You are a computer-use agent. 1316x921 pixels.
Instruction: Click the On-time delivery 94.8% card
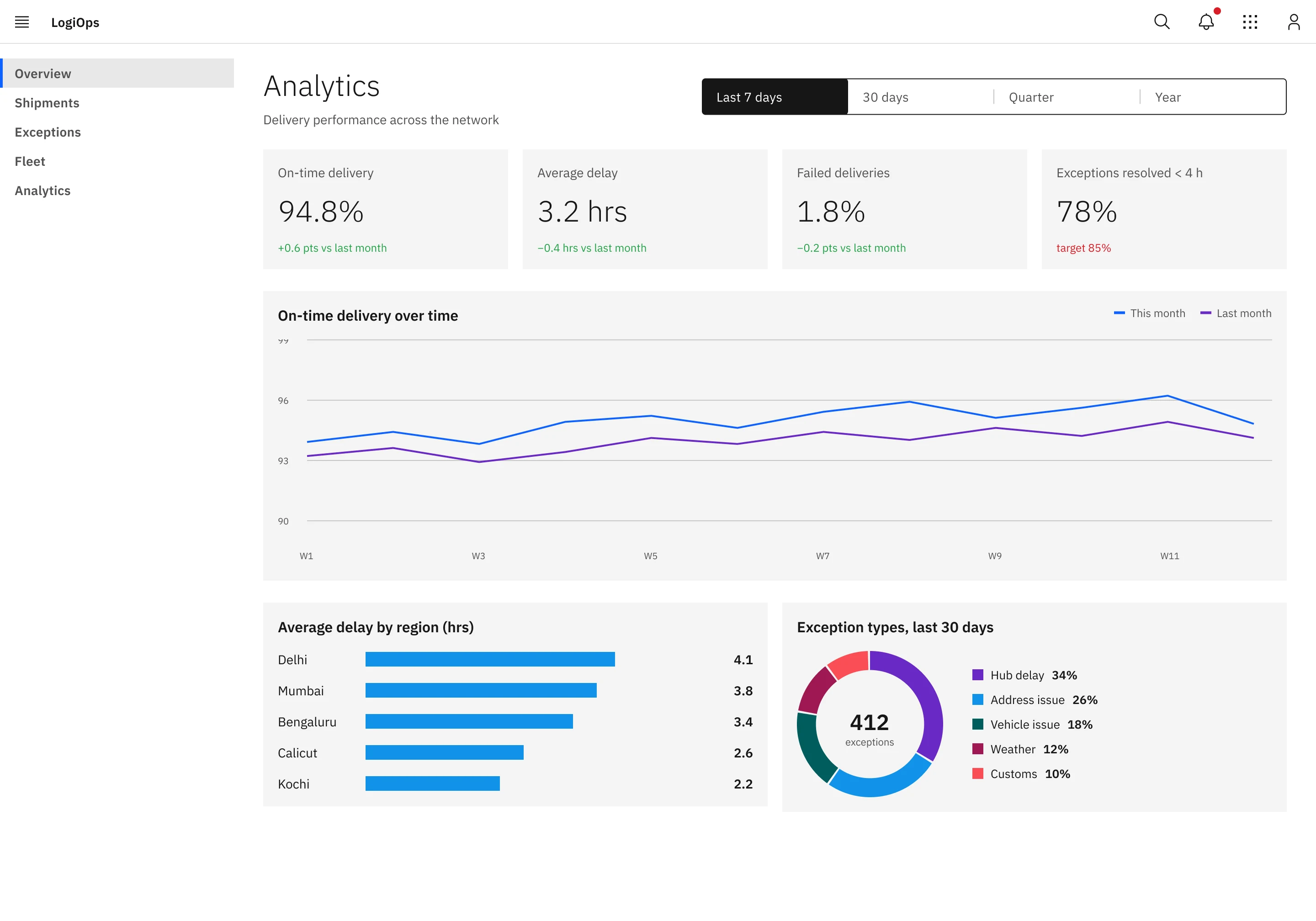pyautogui.click(x=385, y=209)
